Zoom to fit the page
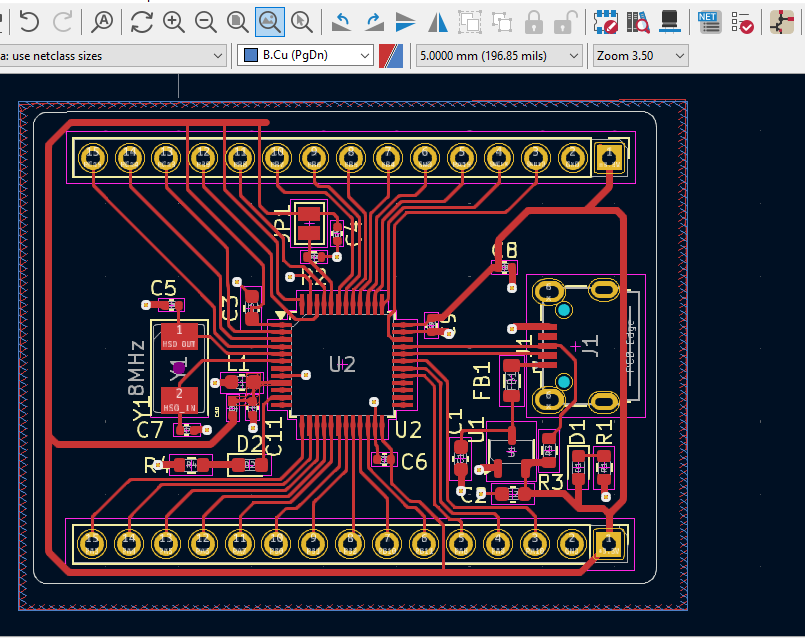805x638 pixels. [237, 20]
